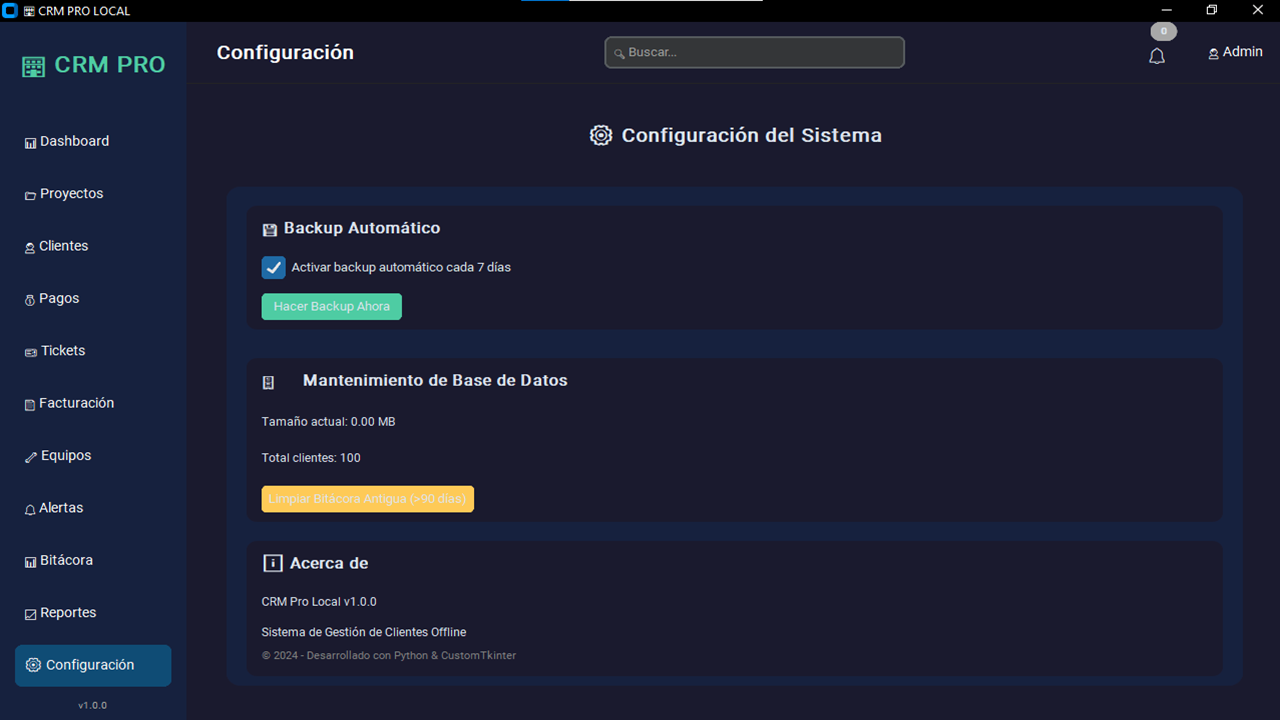Select the Equipos wrench icon
Screen dimensions: 1280x720
[x=29, y=455]
